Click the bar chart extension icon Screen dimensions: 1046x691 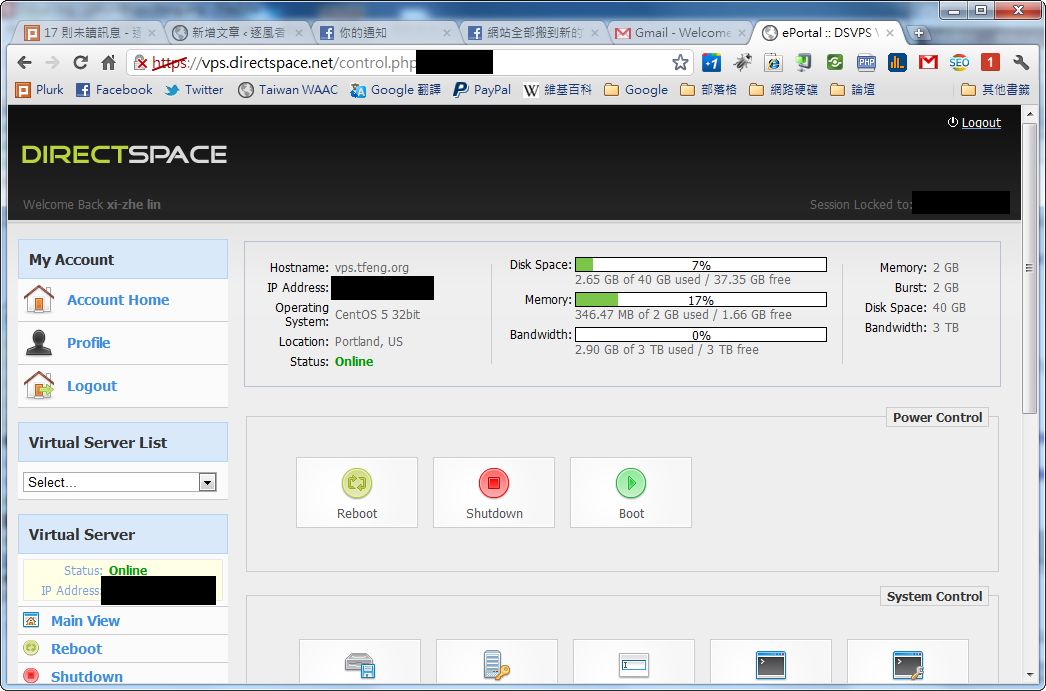coord(897,63)
